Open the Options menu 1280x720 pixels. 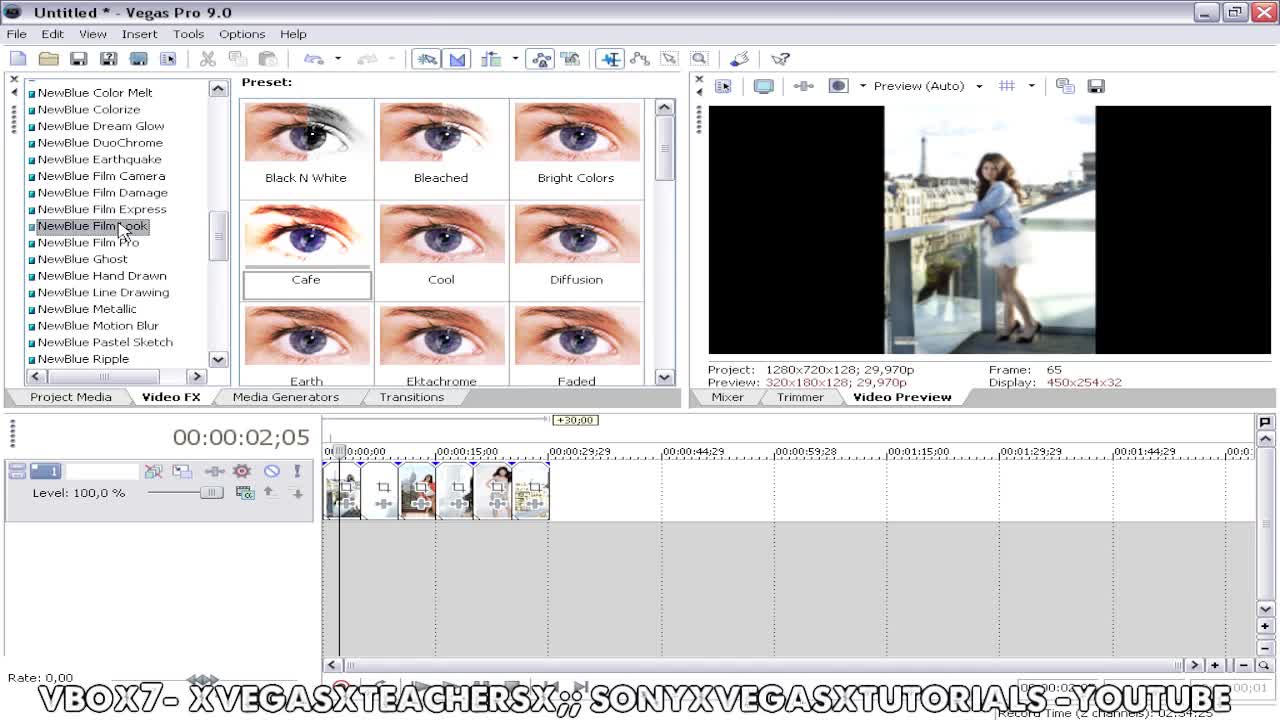tap(242, 34)
